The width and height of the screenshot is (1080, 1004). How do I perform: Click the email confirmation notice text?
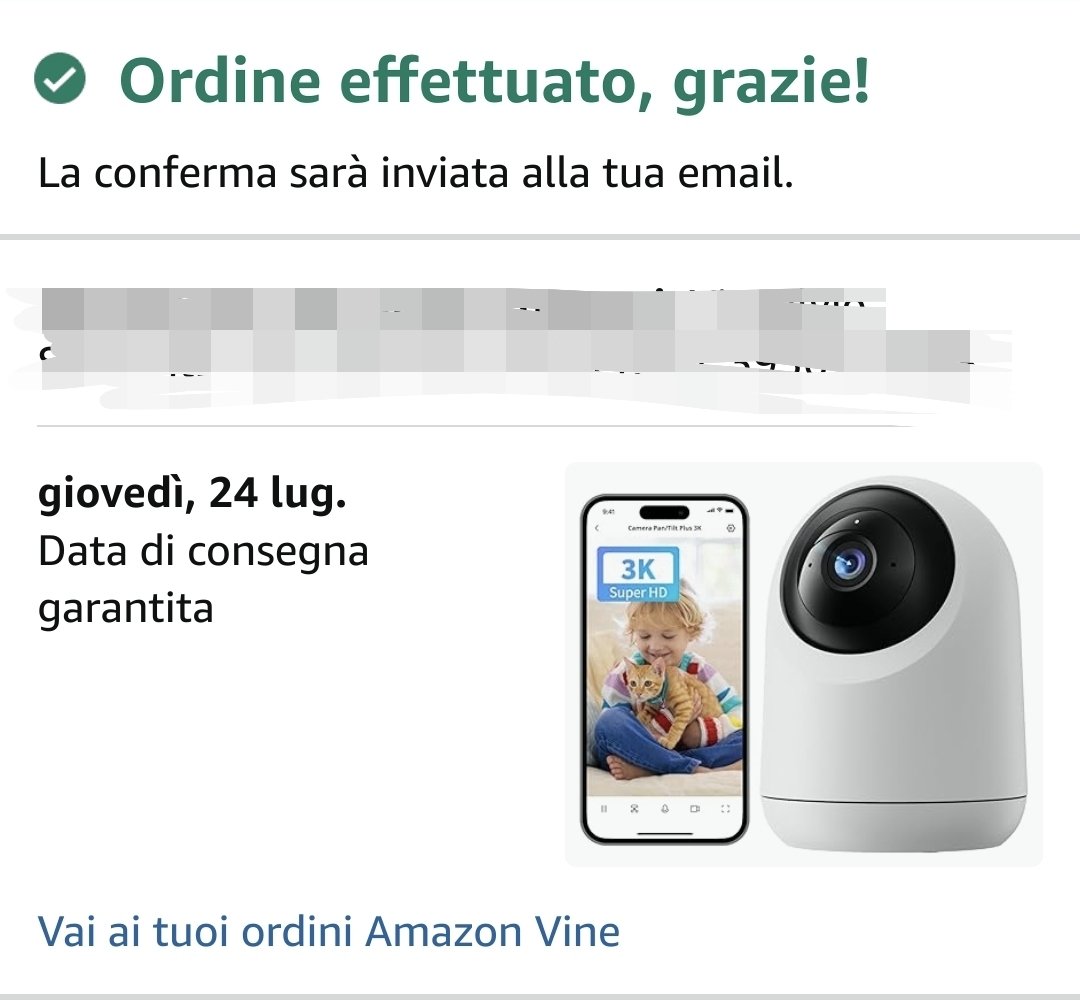(415, 173)
